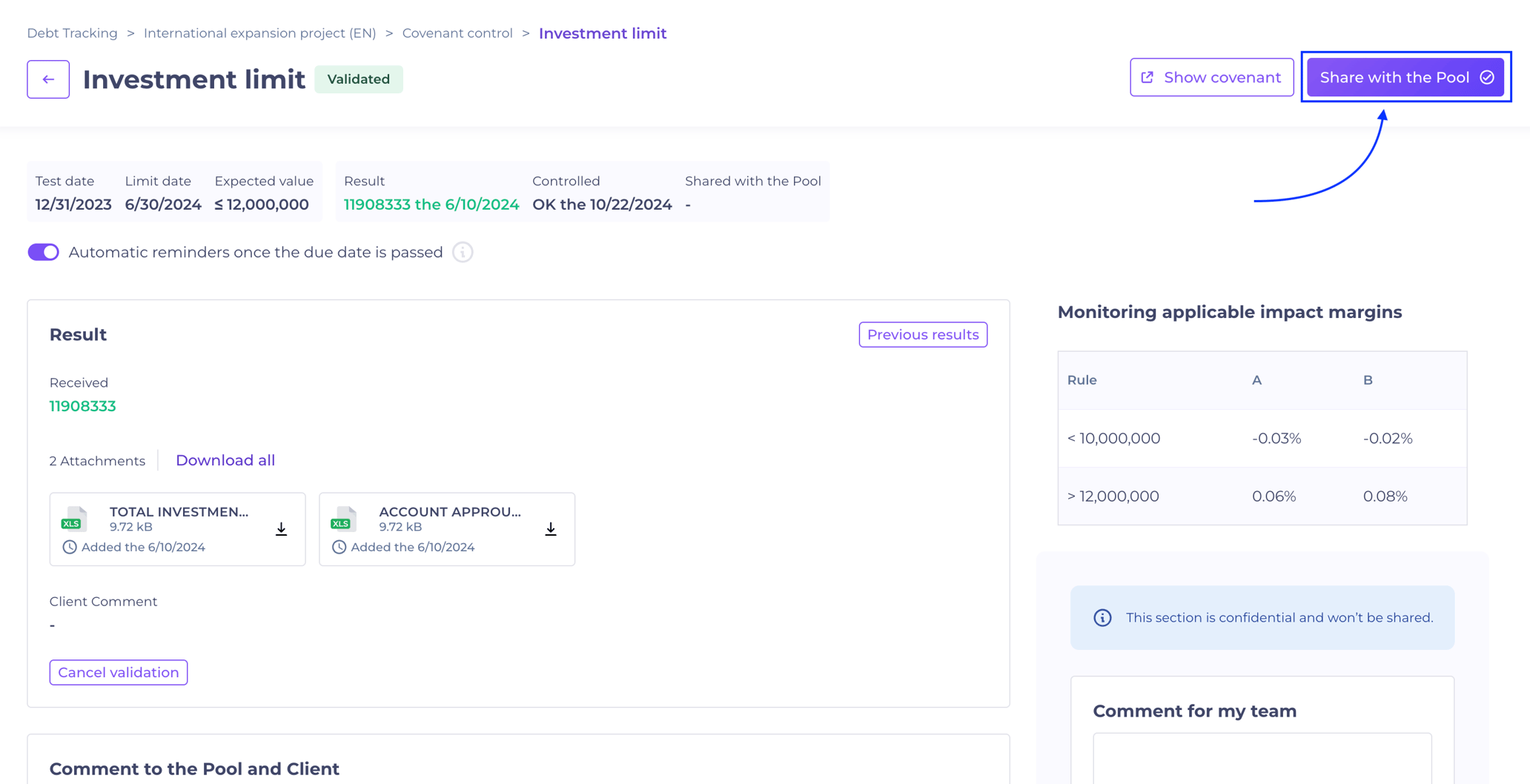Click the Show covenant button

point(1211,76)
